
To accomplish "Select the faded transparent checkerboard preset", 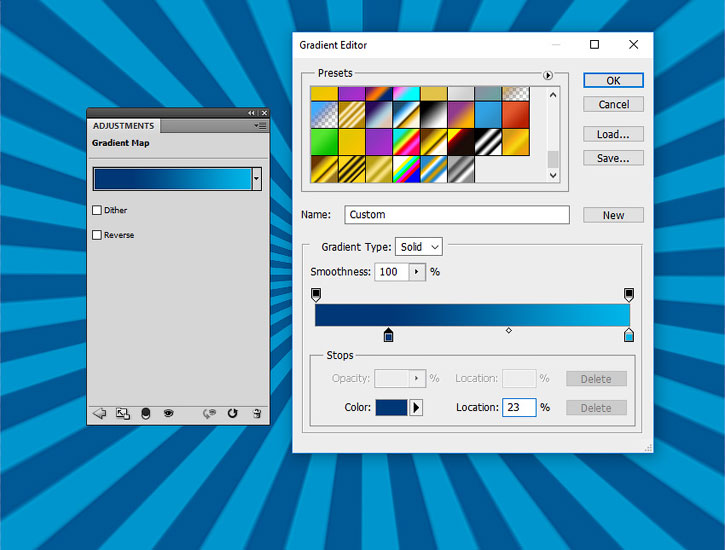I will pos(516,94).
